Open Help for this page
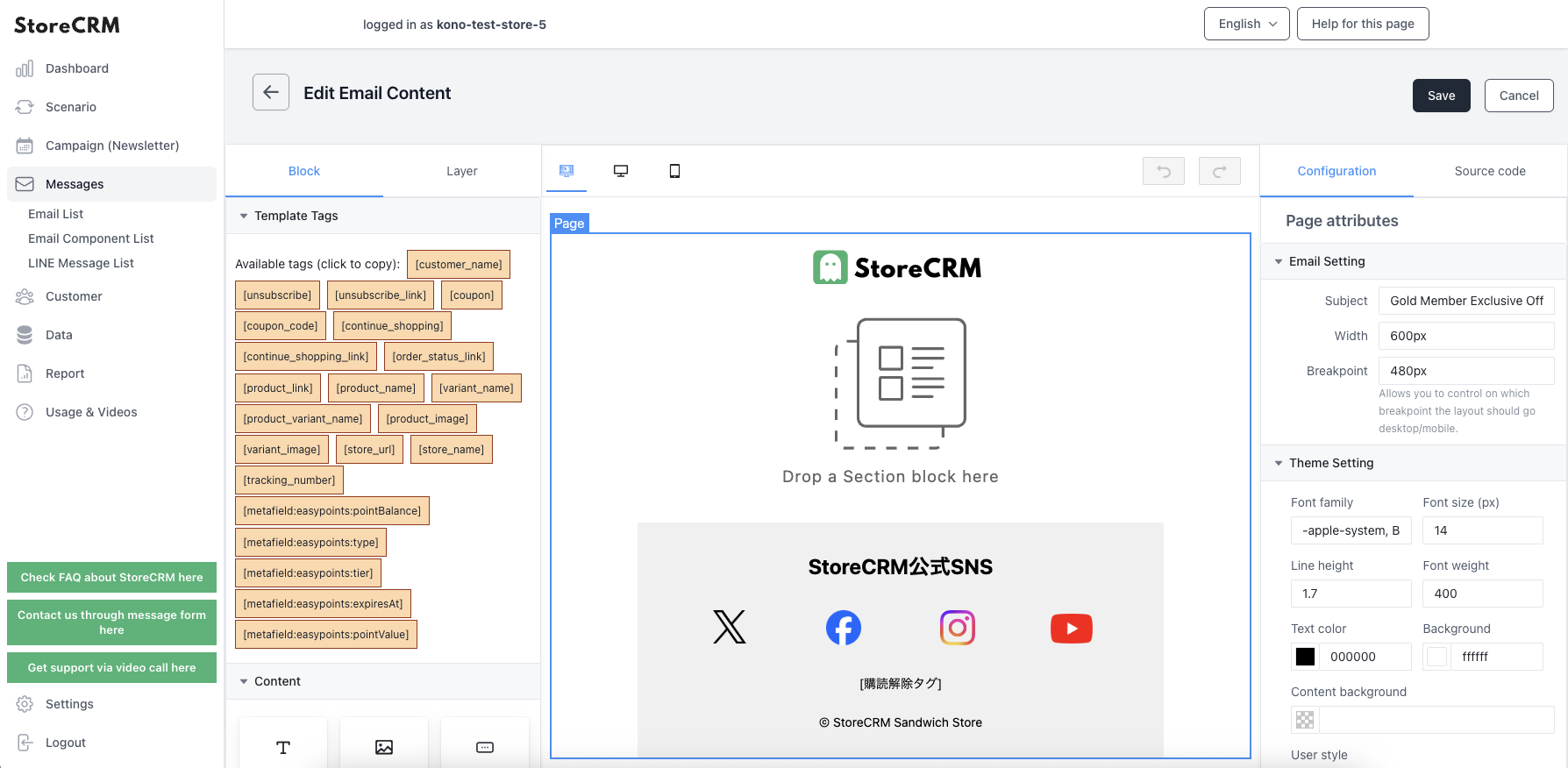The width and height of the screenshot is (1568, 768). [x=1363, y=24]
